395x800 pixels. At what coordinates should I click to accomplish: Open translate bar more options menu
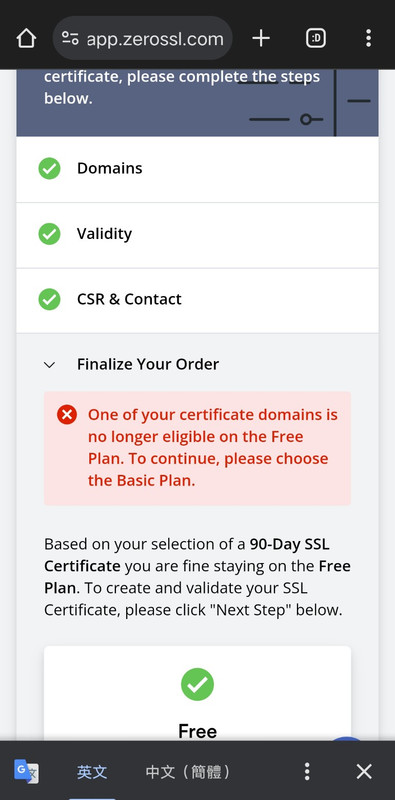[307, 771]
